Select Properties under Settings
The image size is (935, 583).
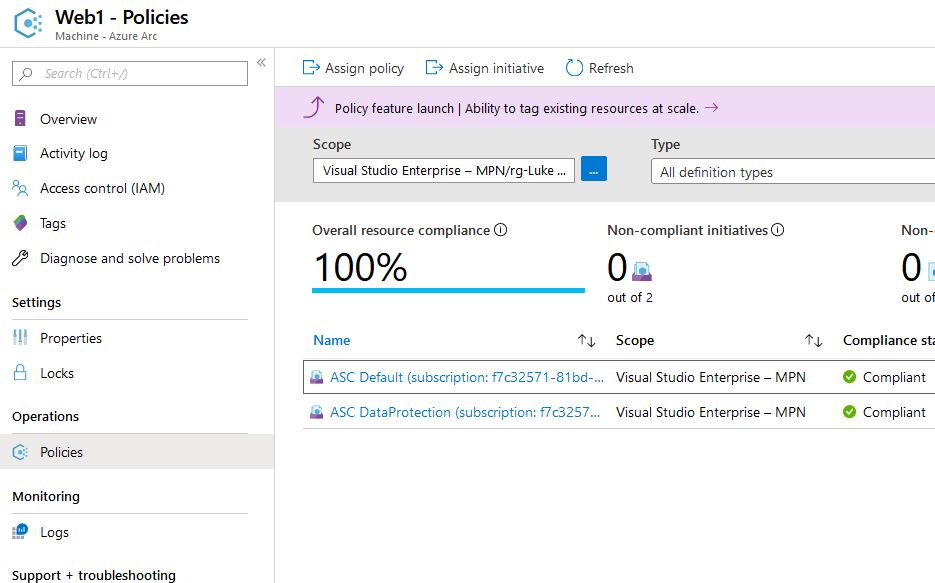pos(71,338)
